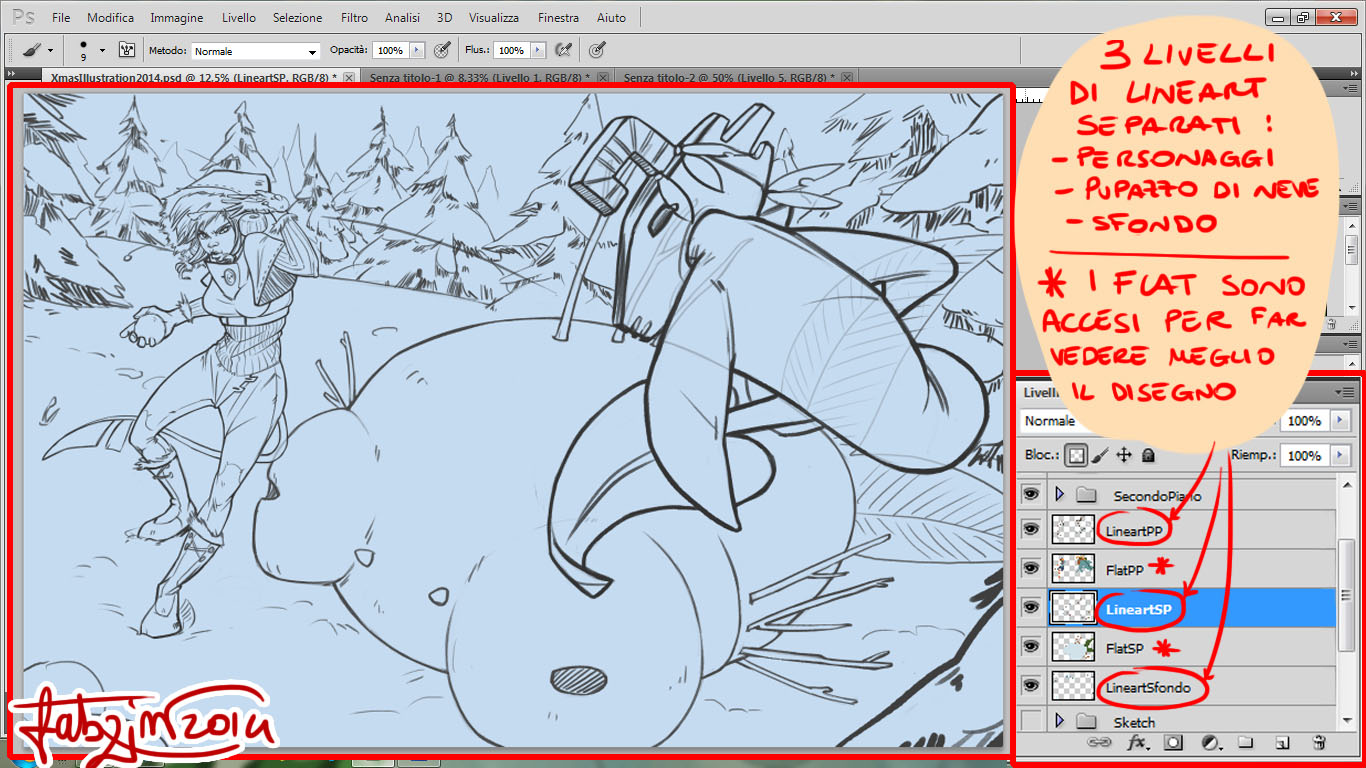This screenshot has height=768, width=1366.
Task: Open the layer opacity slider arrow
Action: pyautogui.click(x=1339, y=421)
